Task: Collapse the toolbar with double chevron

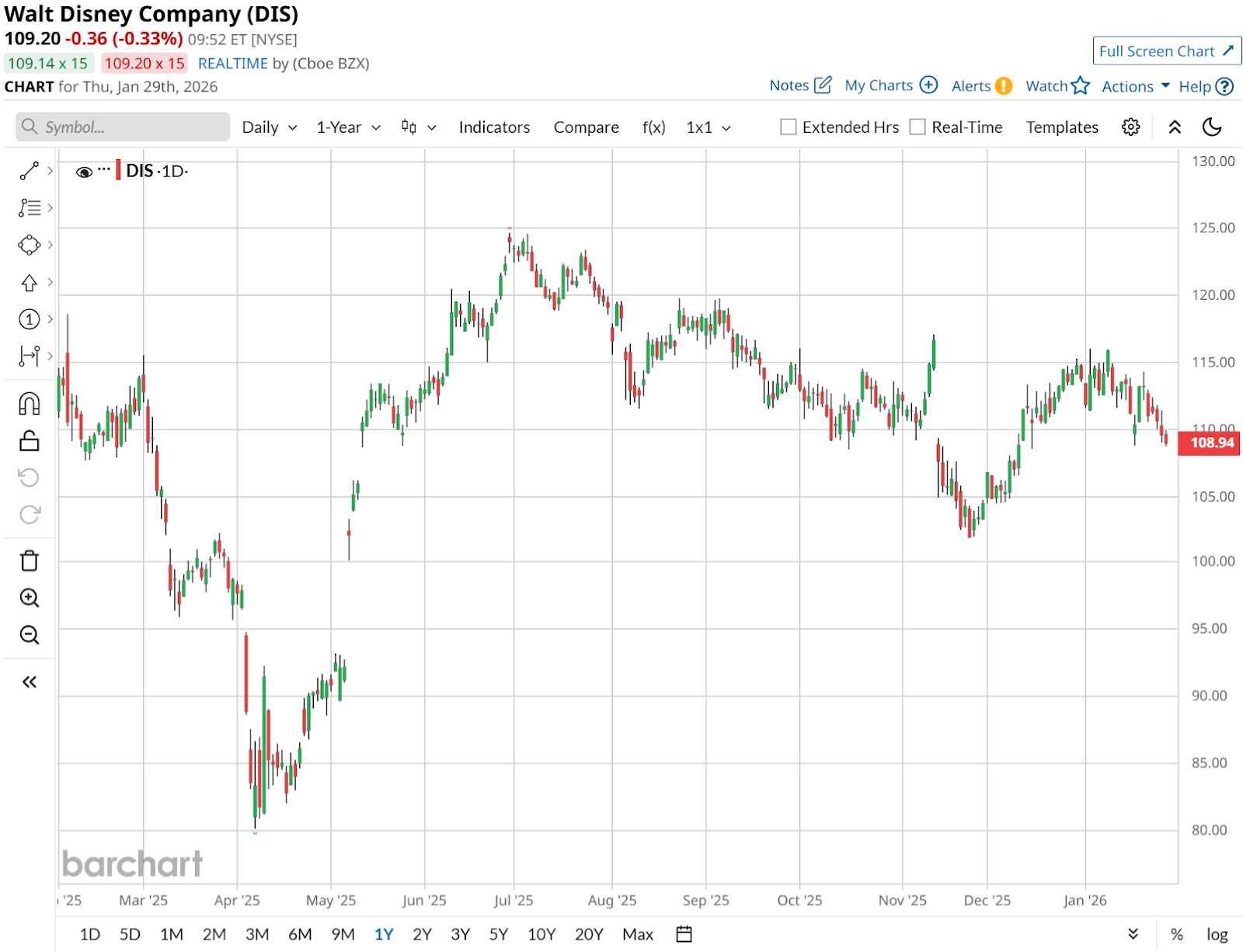Action: pyautogui.click(x=1175, y=127)
